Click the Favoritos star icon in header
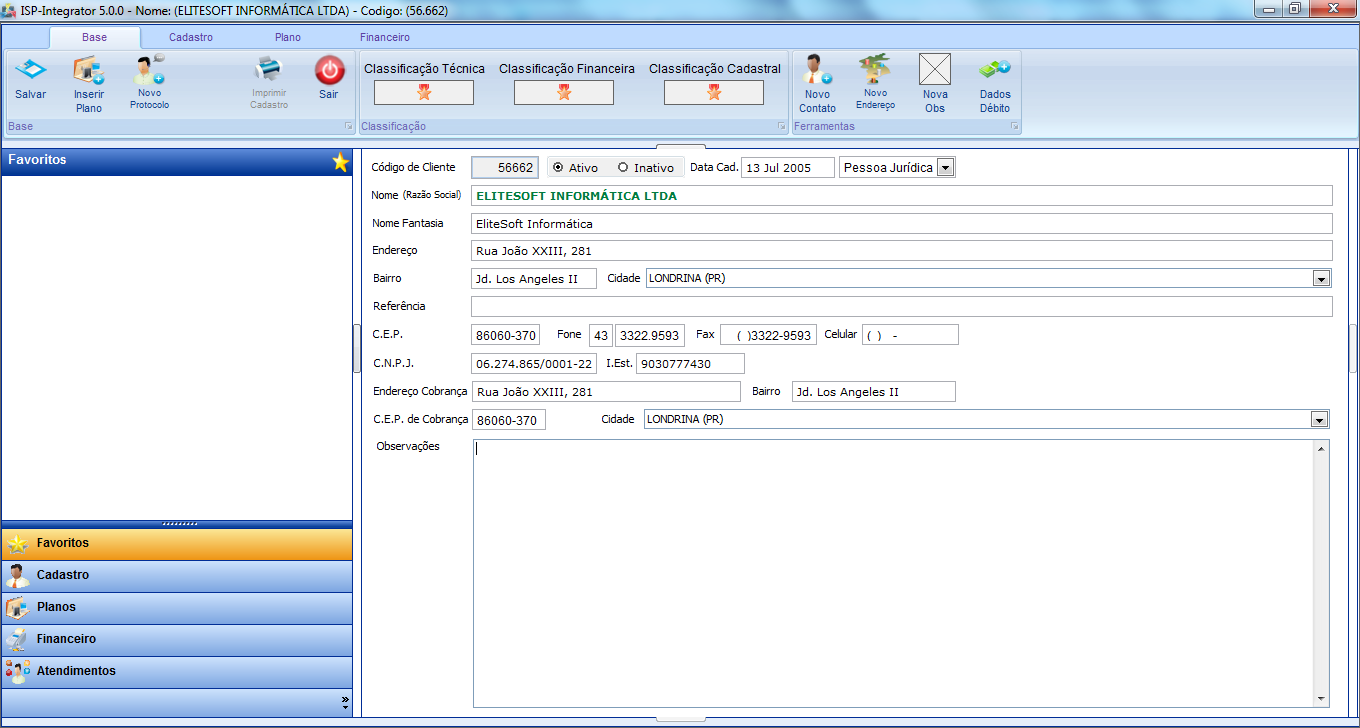Viewport: 1360px width, 728px height. 341,162
